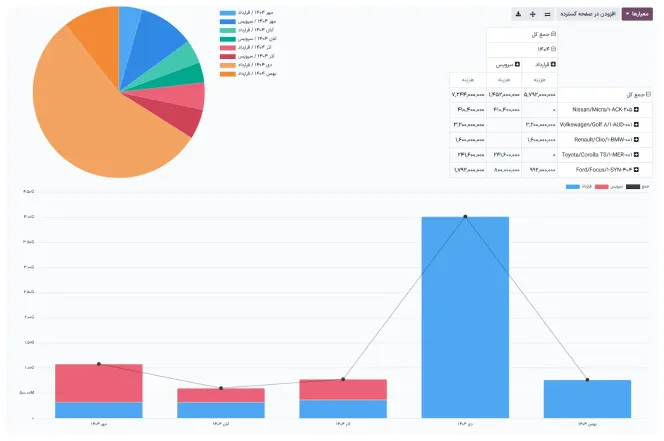
Task: Click the download pivot table icon
Action: [x=517, y=14]
